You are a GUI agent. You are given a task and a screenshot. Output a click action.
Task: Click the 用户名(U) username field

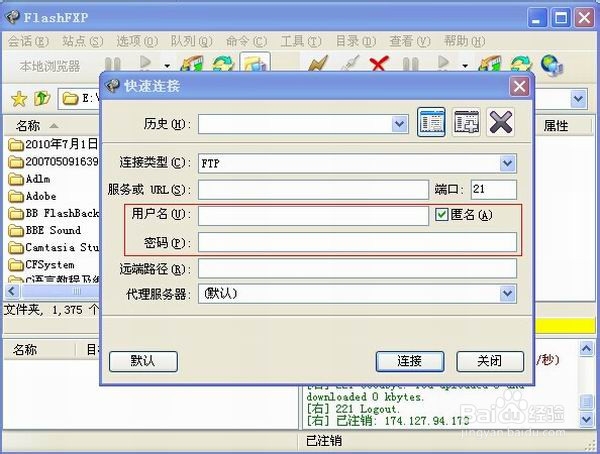[x=313, y=216]
